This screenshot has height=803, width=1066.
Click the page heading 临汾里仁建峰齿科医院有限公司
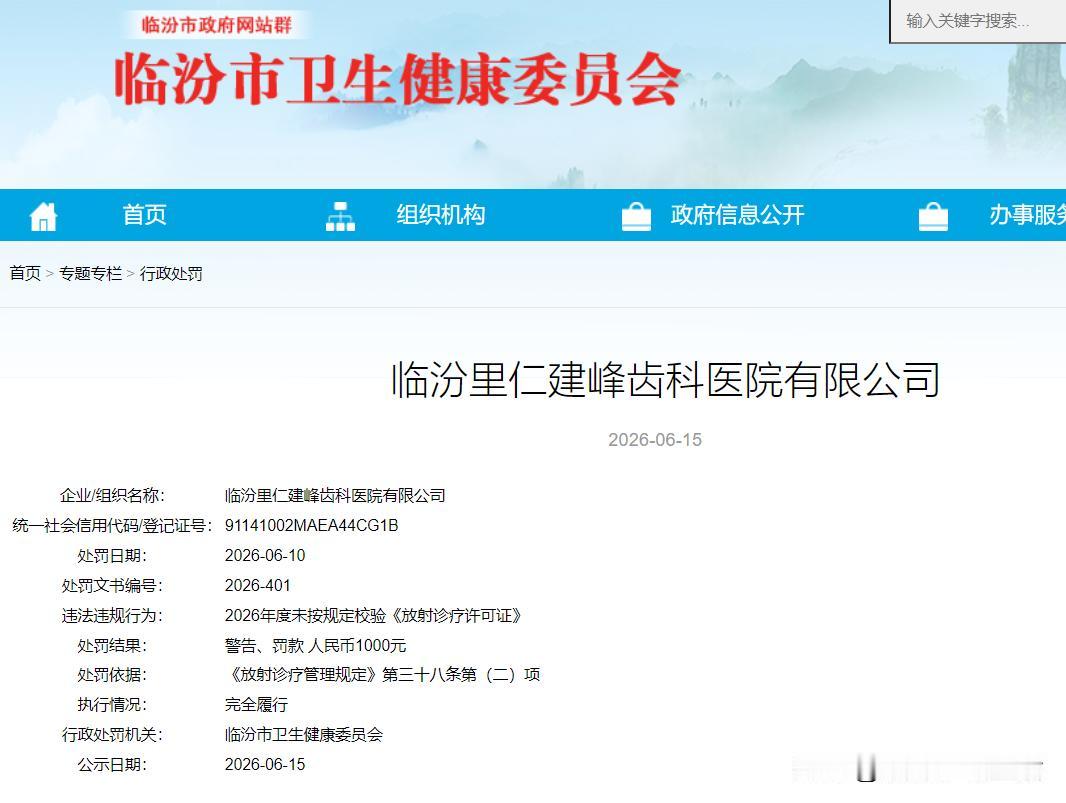666,379
